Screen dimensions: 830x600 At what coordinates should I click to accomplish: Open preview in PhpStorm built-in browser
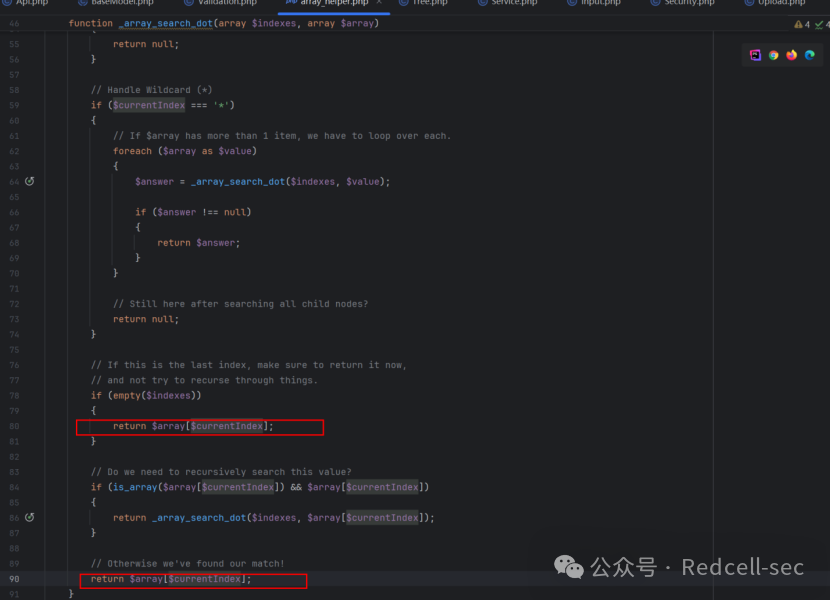pos(755,55)
